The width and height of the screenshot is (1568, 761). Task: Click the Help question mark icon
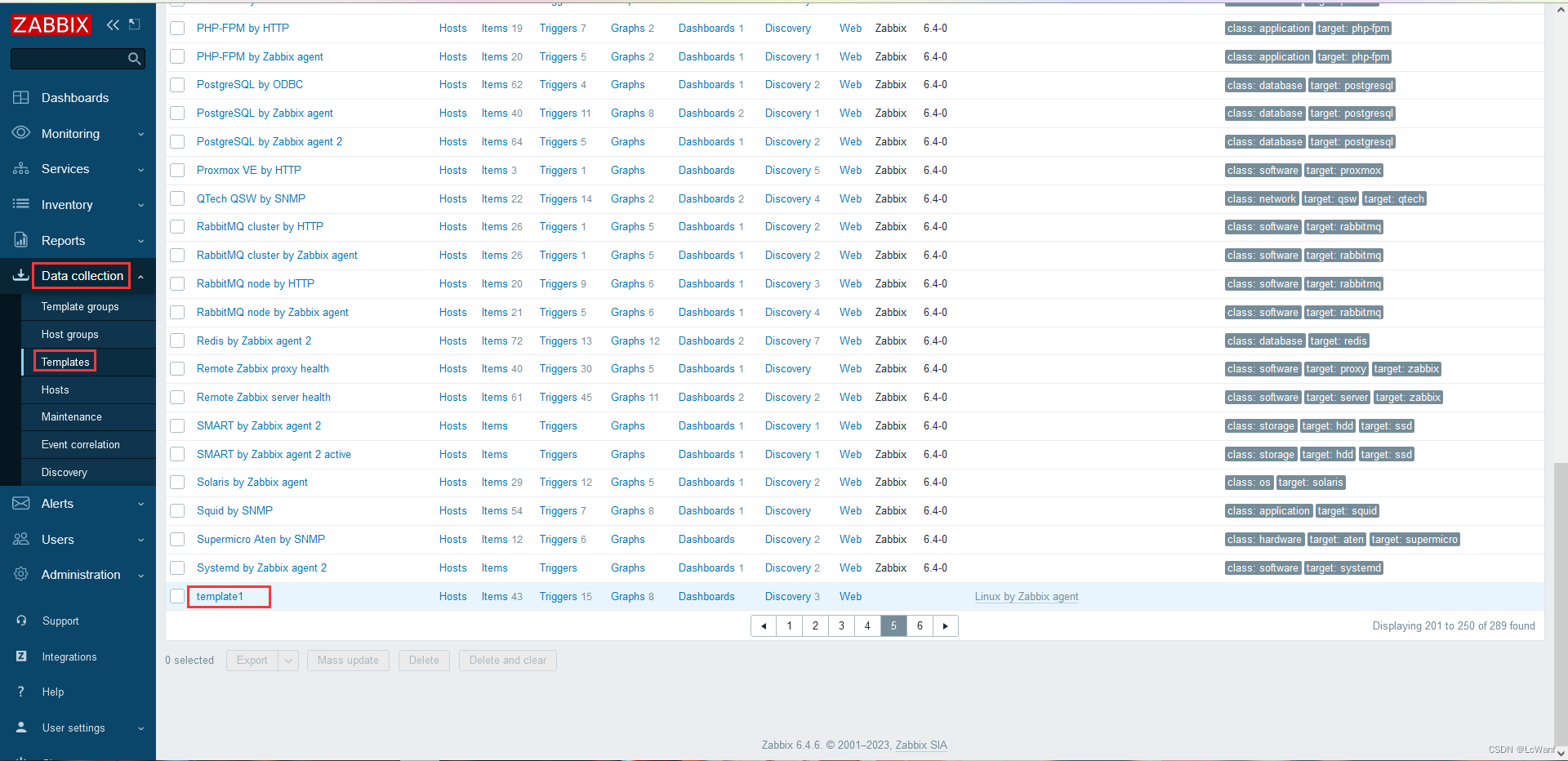pyautogui.click(x=21, y=692)
